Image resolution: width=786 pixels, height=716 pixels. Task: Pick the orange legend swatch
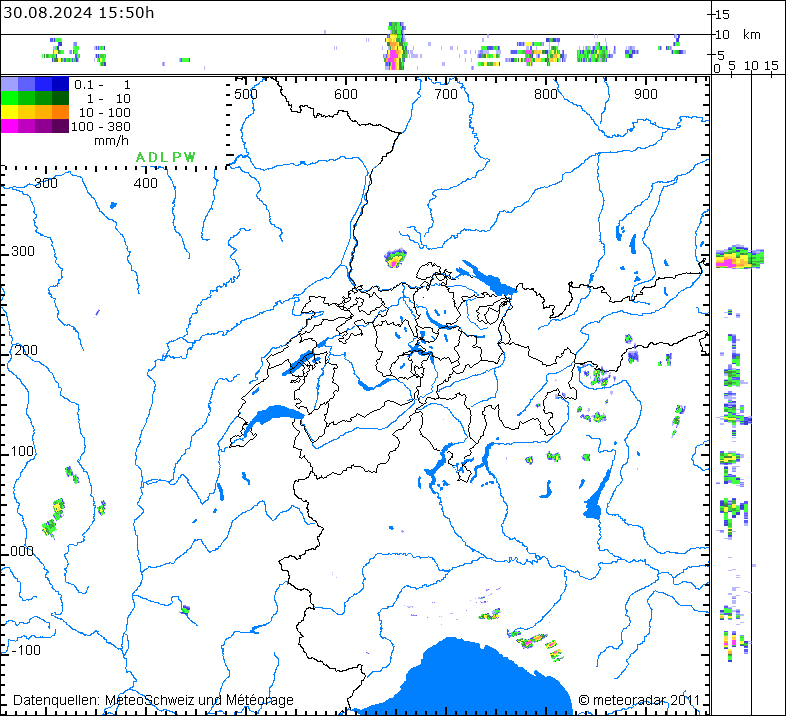[x=60, y=112]
